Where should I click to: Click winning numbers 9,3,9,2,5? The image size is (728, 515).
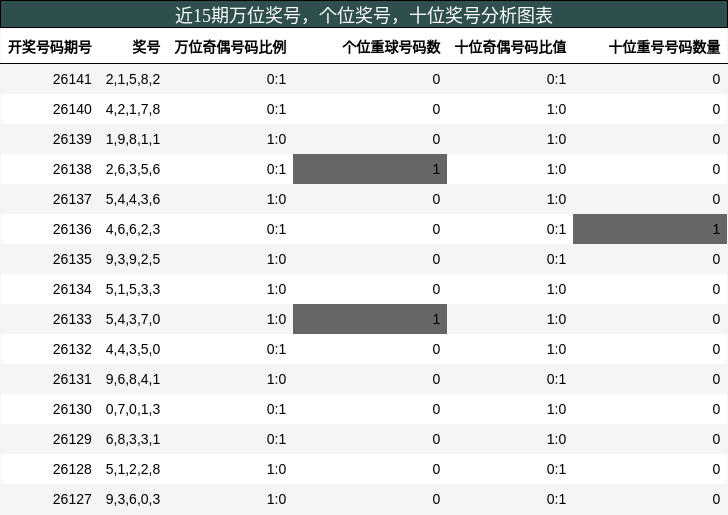tap(133, 260)
